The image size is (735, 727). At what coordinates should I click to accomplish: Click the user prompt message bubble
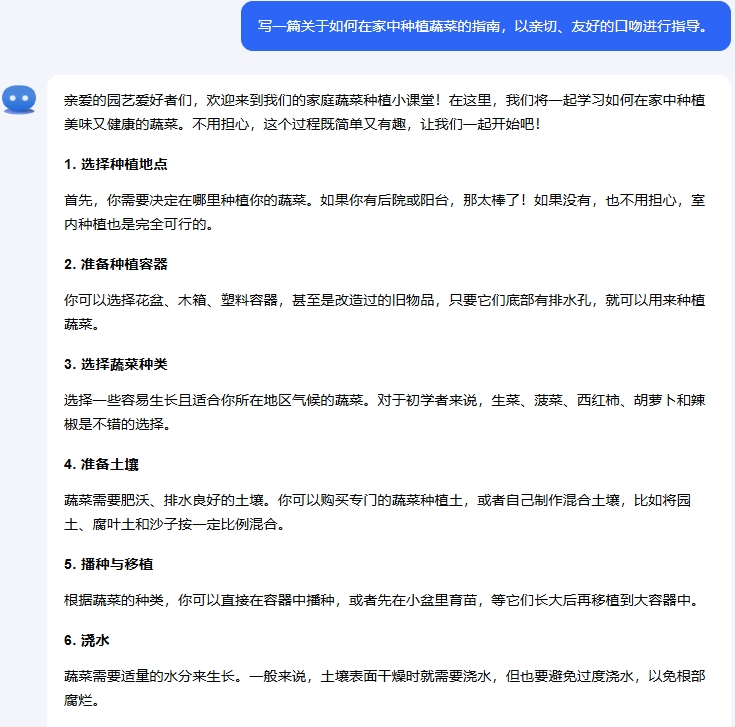(486, 26)
